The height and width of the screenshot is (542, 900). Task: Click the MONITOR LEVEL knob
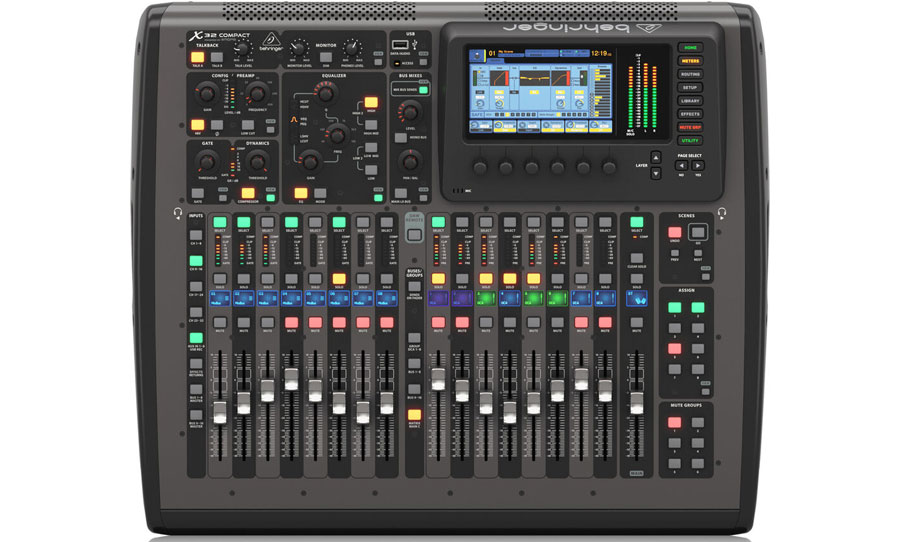pyautogui.click(x=298, y=49)
